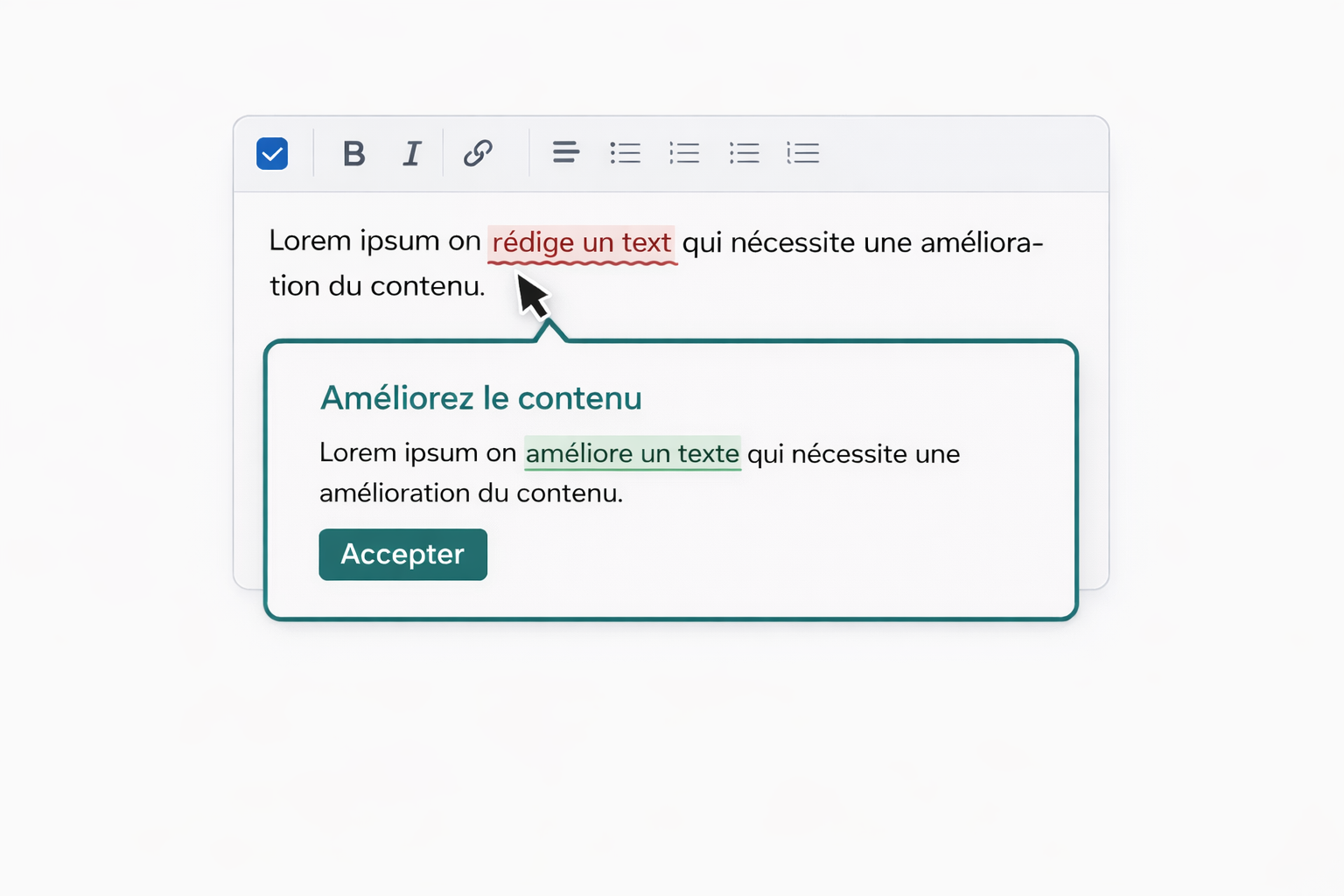Click the "Améliorez le contenu" heading
The width and height of the screenshot is (1344, 896).
tap(480, 398)
